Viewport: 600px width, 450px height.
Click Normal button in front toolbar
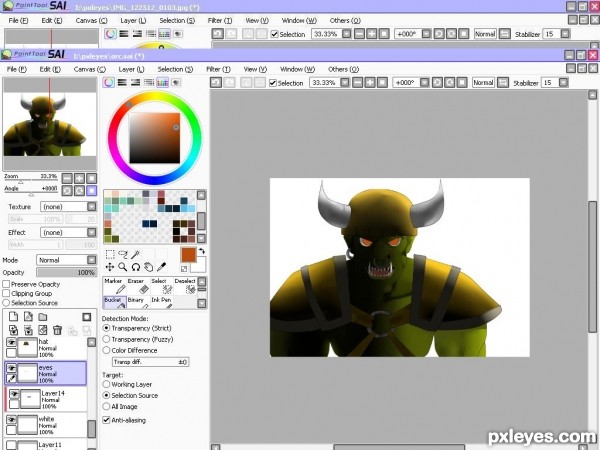[x=483, y=82]
